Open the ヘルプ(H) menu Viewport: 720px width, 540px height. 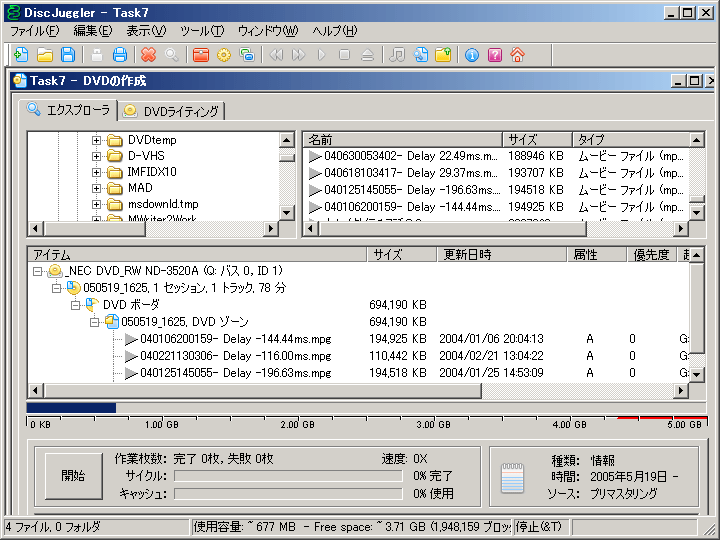coord(334,31)
